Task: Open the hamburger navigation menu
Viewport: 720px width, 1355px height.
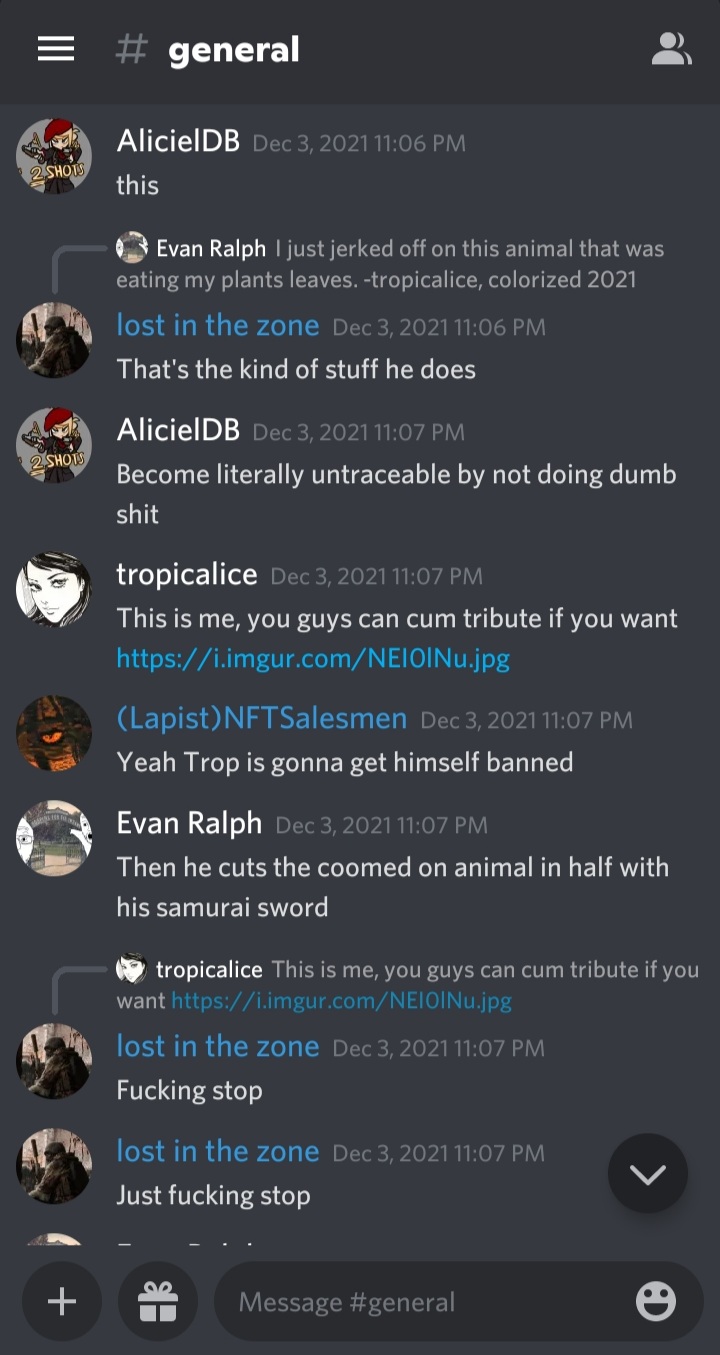Action: (56, 49)
